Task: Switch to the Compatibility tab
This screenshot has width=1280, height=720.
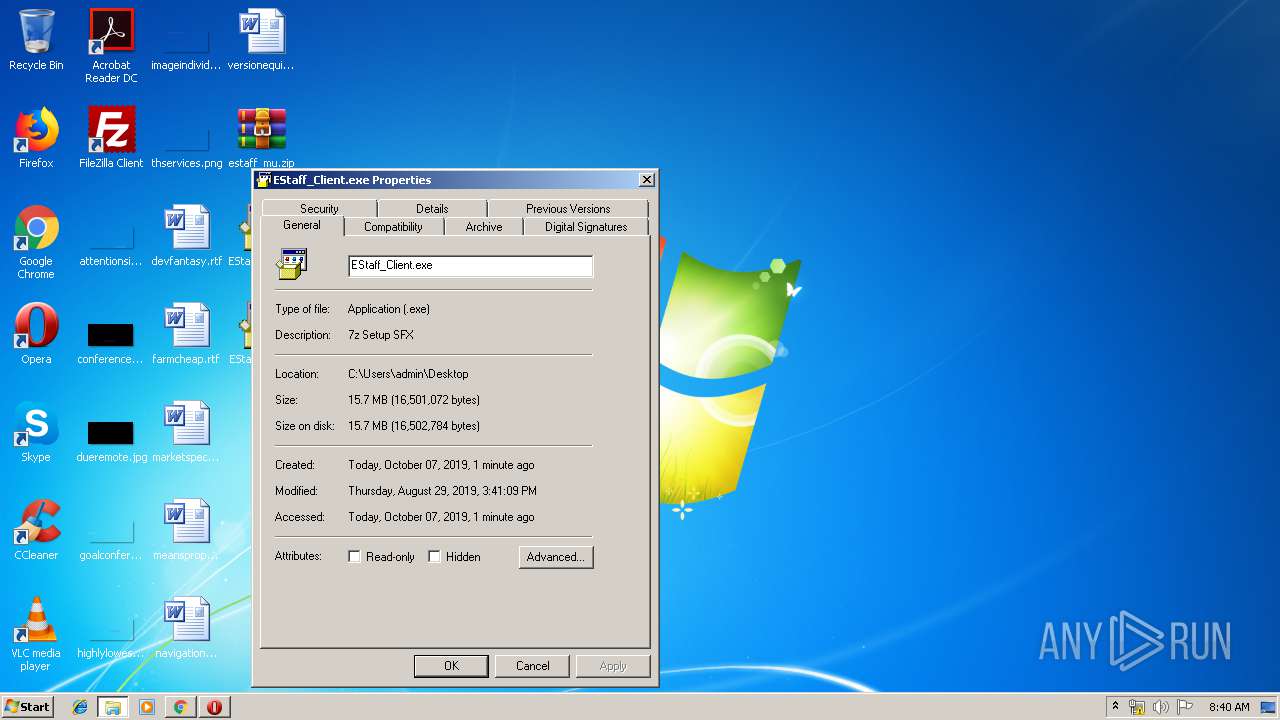Action: (393, 227)
